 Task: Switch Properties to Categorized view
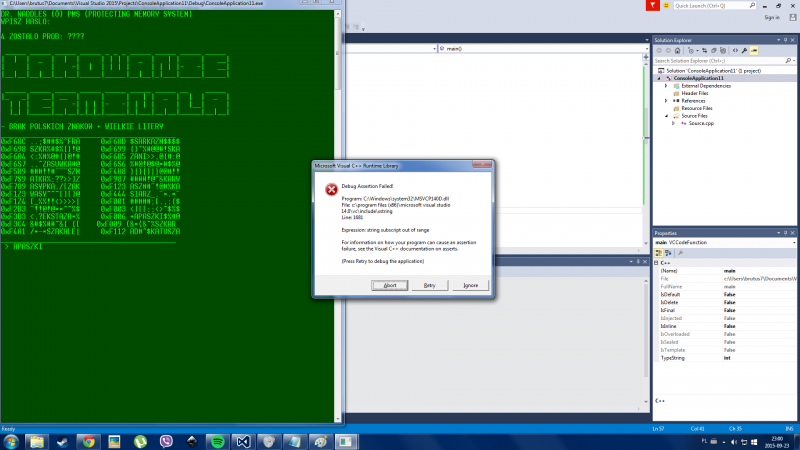(658, 252)
